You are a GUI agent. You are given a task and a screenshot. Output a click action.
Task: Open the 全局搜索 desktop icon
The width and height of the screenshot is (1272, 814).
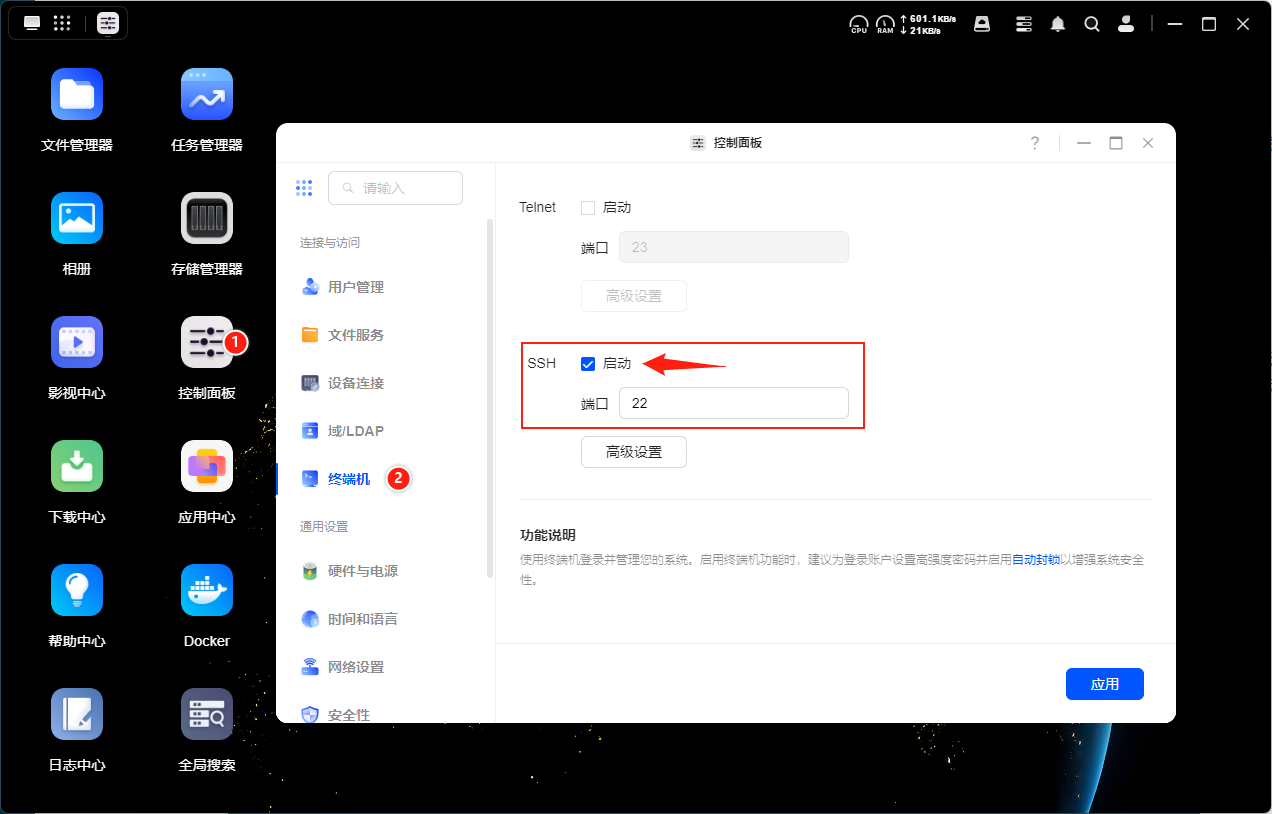(207, 714)
